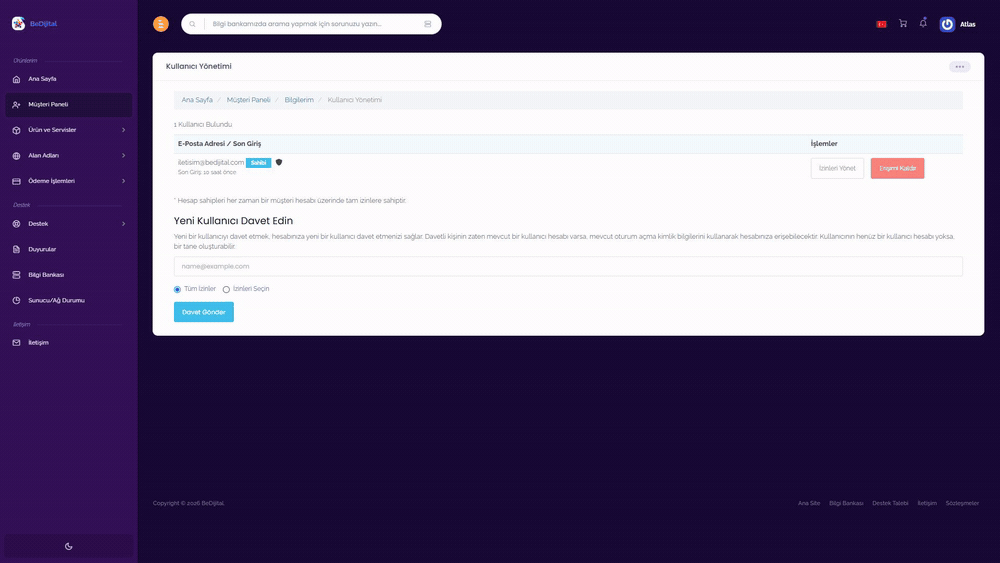Open Müşteri Paneli in the sidebar
The height and width of the screenshot is (563, 1000).
pos(69,105)
